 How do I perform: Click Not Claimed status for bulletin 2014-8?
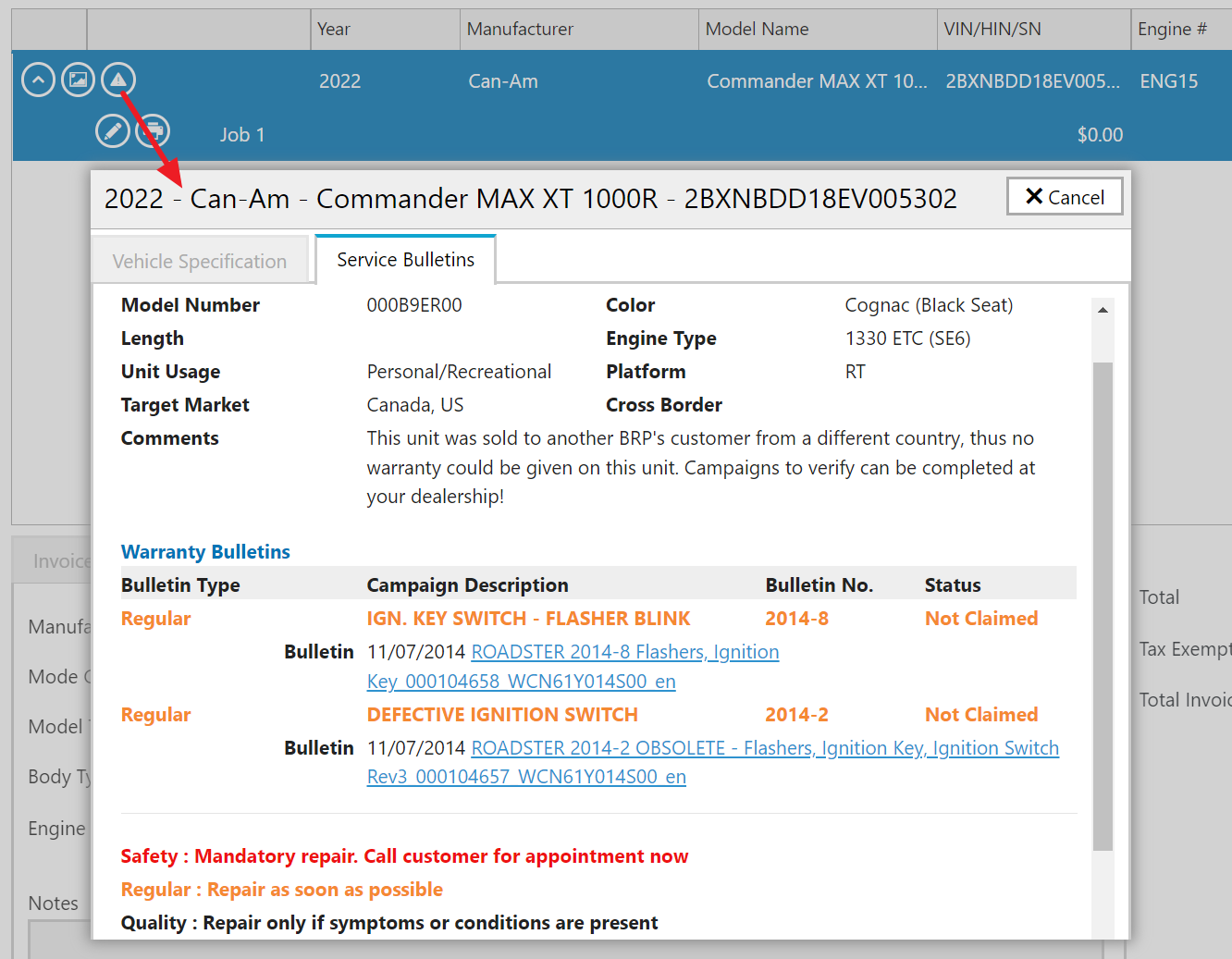click(981, 619)
